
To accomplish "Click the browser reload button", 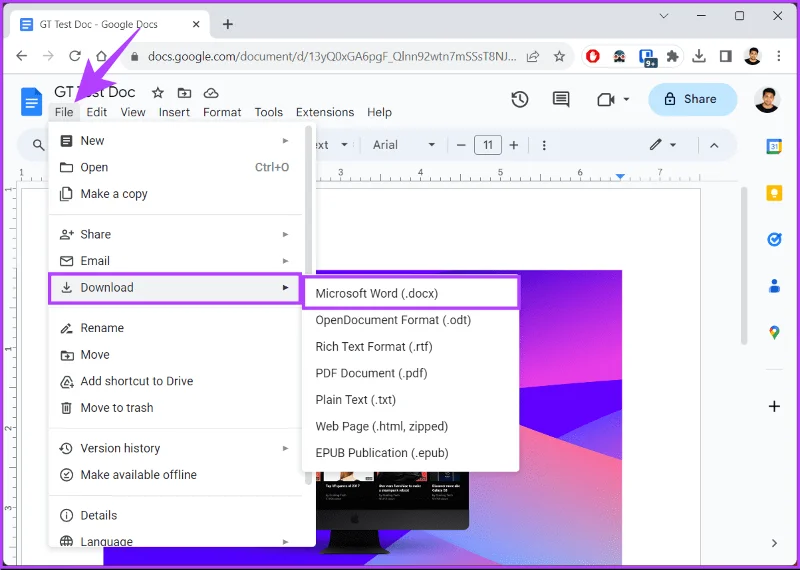I will 75,56.
